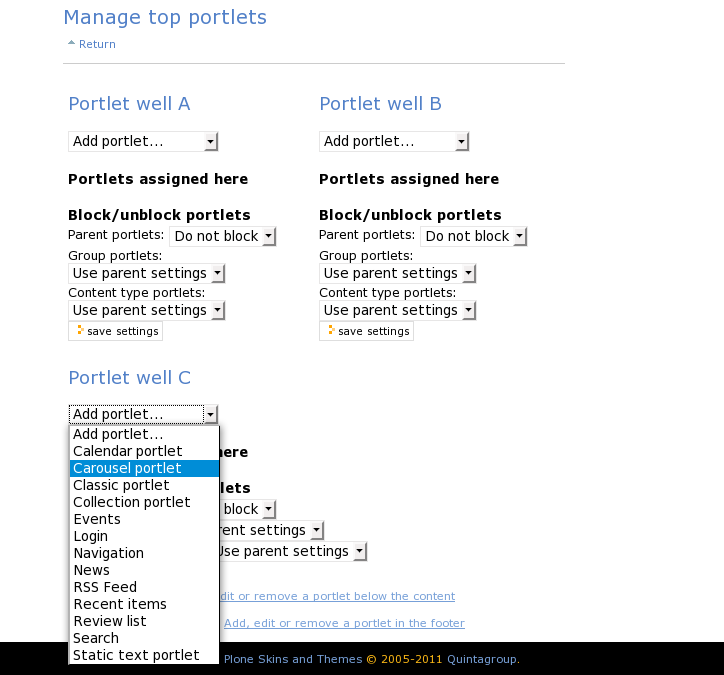
Task: Click save settings button in well B
Action: (367, 331)
